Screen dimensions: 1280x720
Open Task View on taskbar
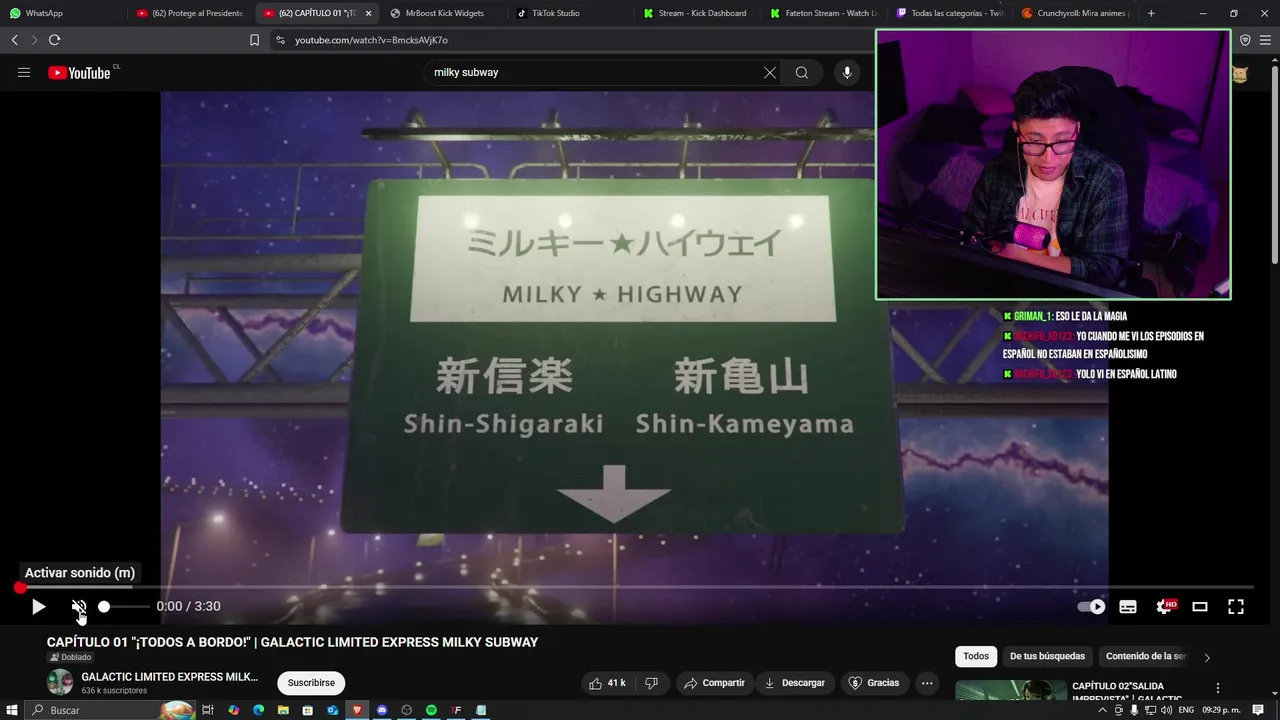click(x=208, y=710)
